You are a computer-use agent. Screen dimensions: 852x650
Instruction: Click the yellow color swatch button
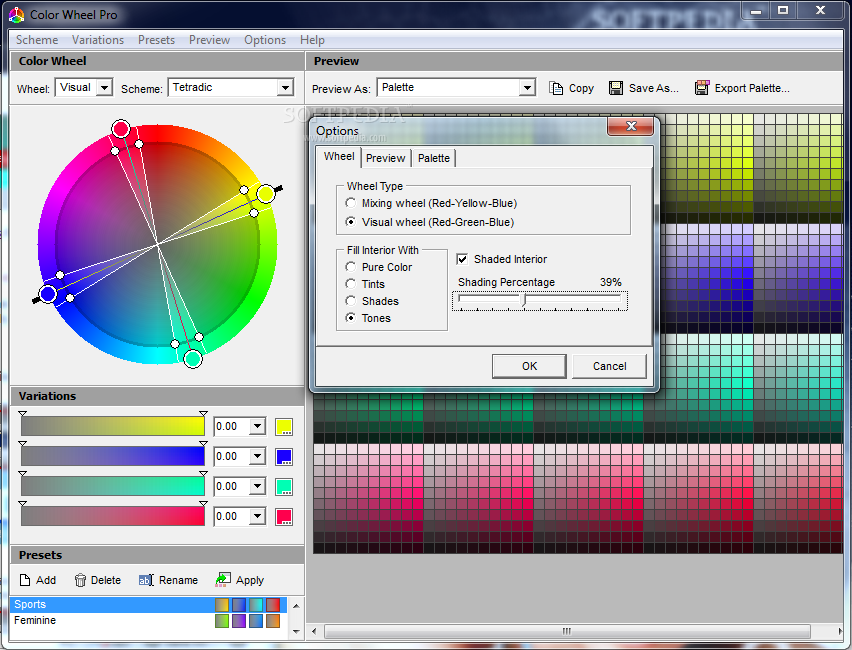pyautogui.click(x=284, y=427)
